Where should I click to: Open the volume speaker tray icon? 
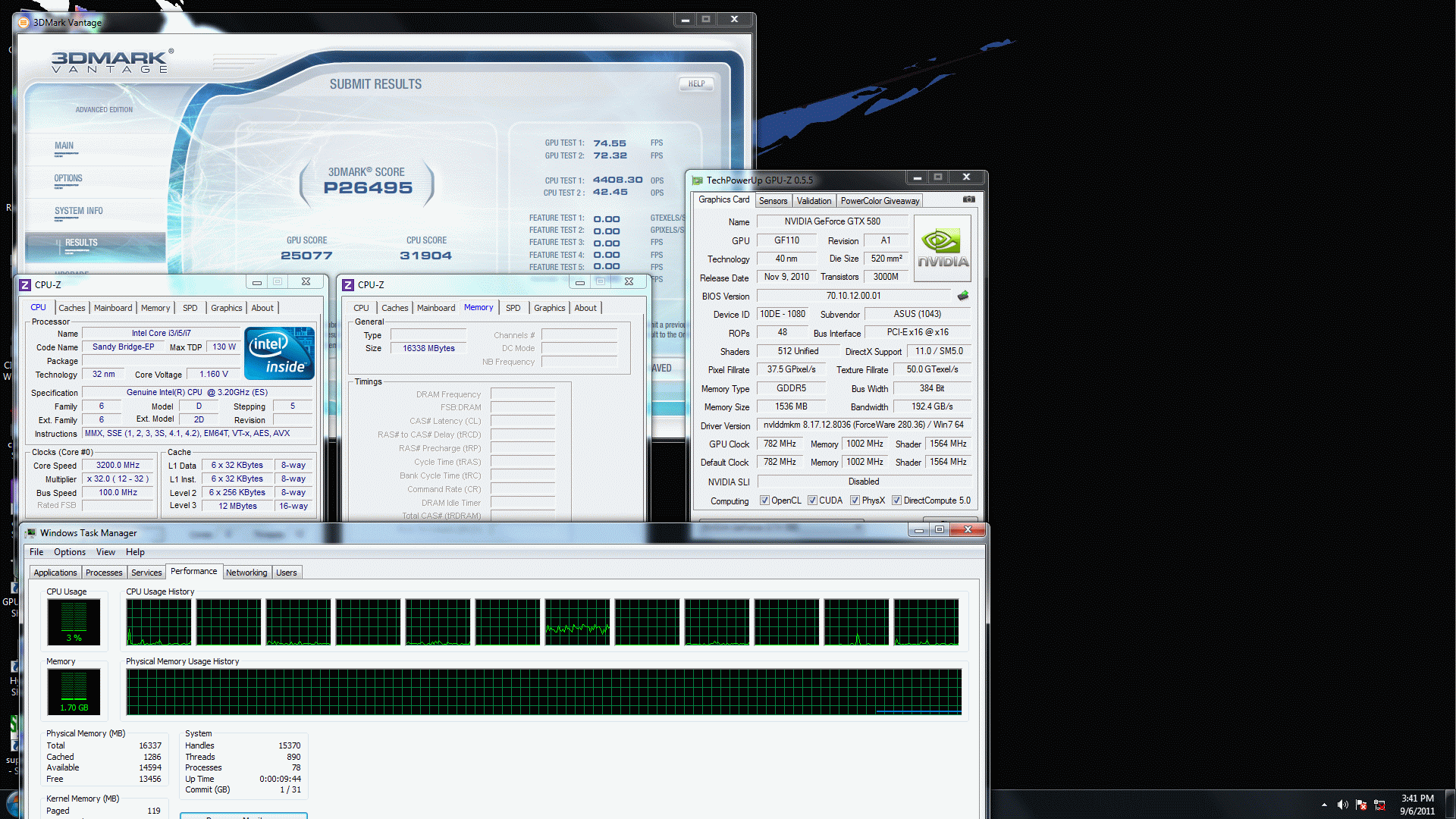click(x=1342, y=805)
